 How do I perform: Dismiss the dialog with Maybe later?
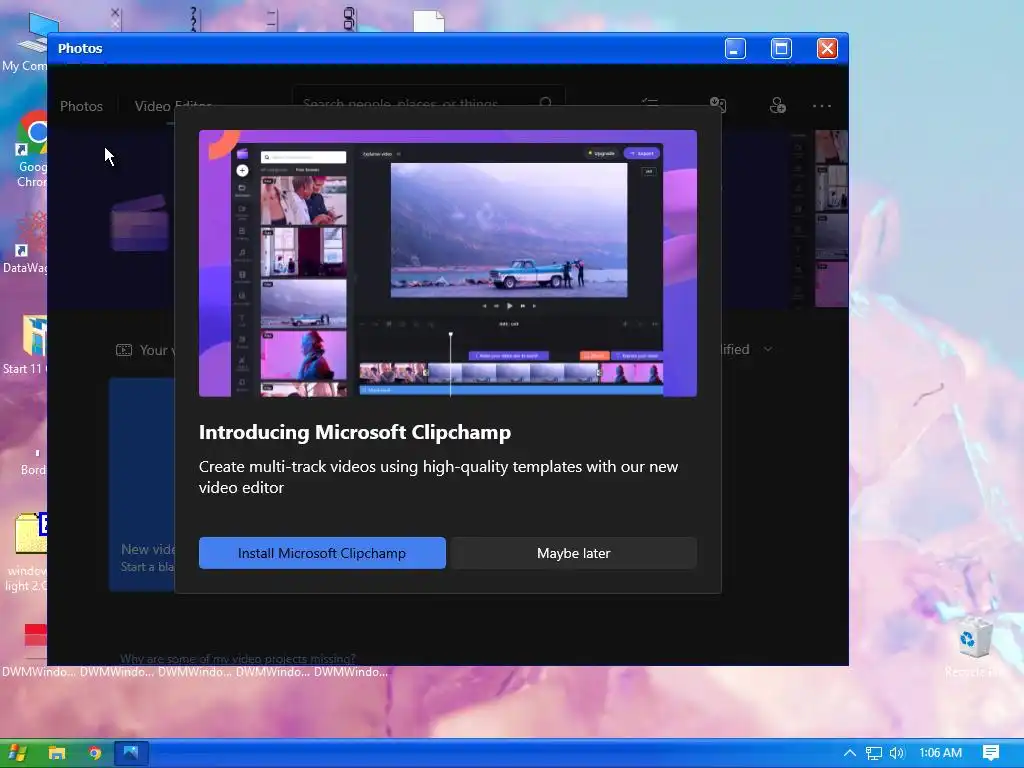(573, 553)
